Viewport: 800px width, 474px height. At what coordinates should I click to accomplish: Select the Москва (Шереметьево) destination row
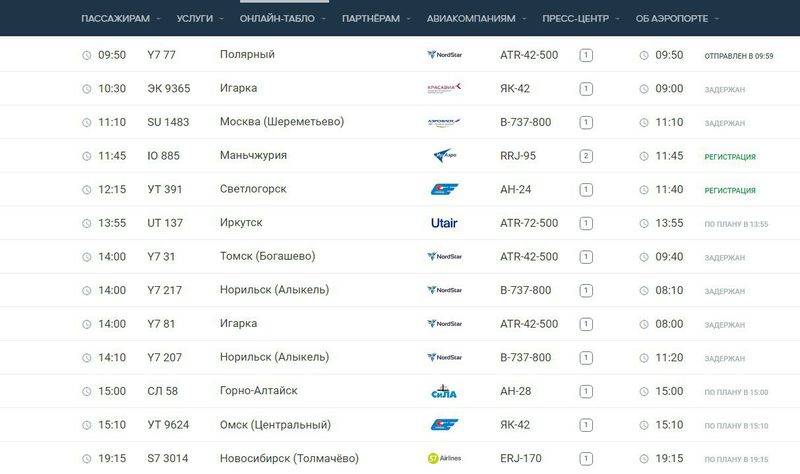coord(400,122)
